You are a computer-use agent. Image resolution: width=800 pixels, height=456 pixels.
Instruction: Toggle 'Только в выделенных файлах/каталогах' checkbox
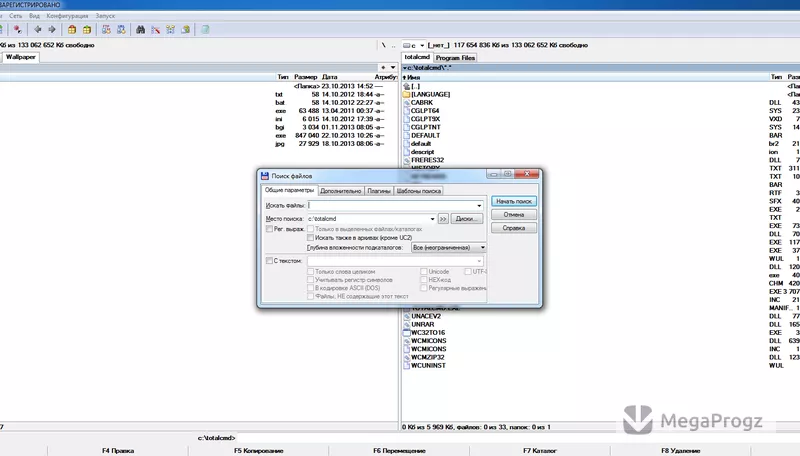[x=310, y=229]
